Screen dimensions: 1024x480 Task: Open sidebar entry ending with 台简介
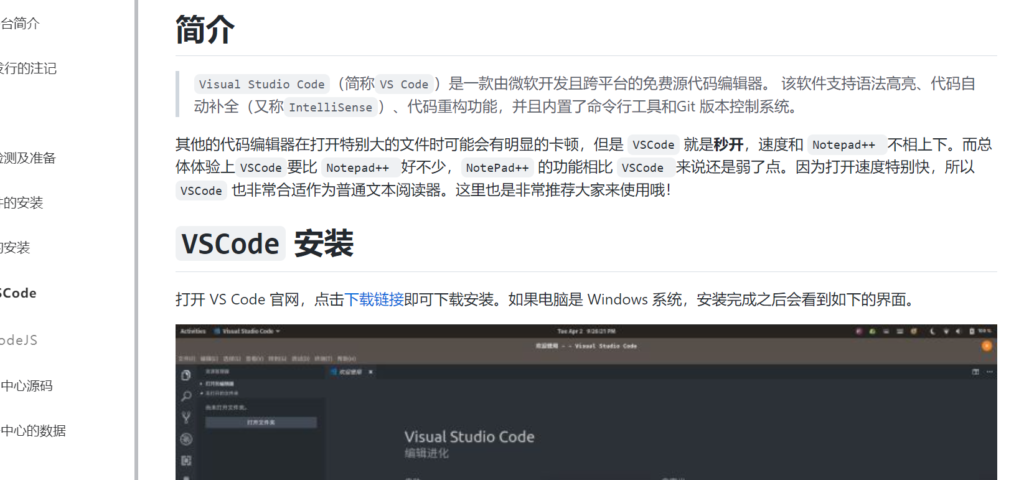[20, 24]
